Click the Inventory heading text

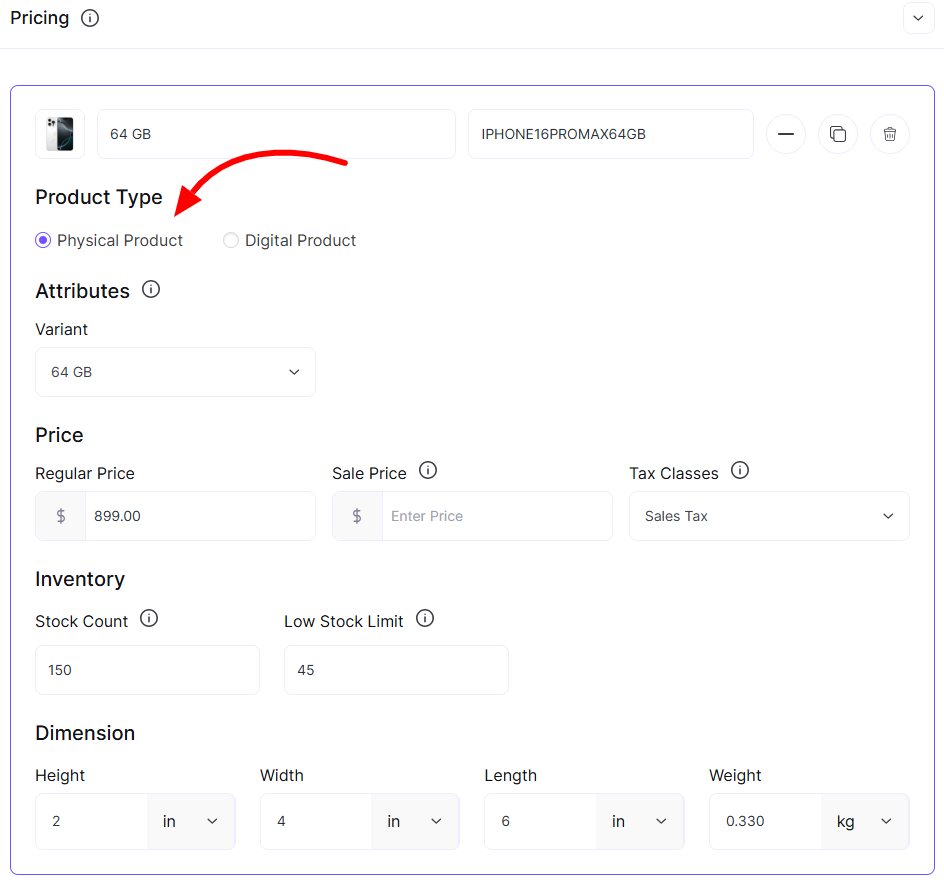click(x=80, y=579)
